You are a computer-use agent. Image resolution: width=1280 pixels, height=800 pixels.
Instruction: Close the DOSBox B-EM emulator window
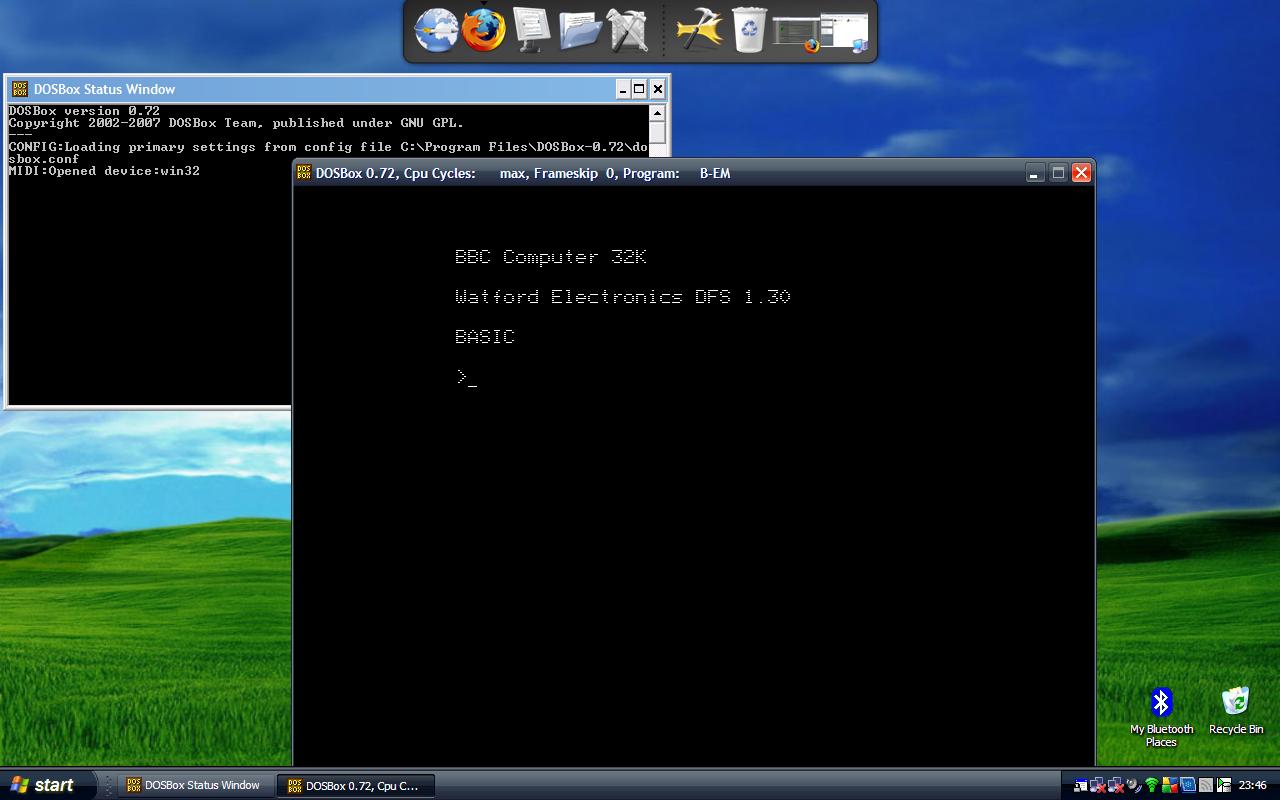(x=1081, y=173)
